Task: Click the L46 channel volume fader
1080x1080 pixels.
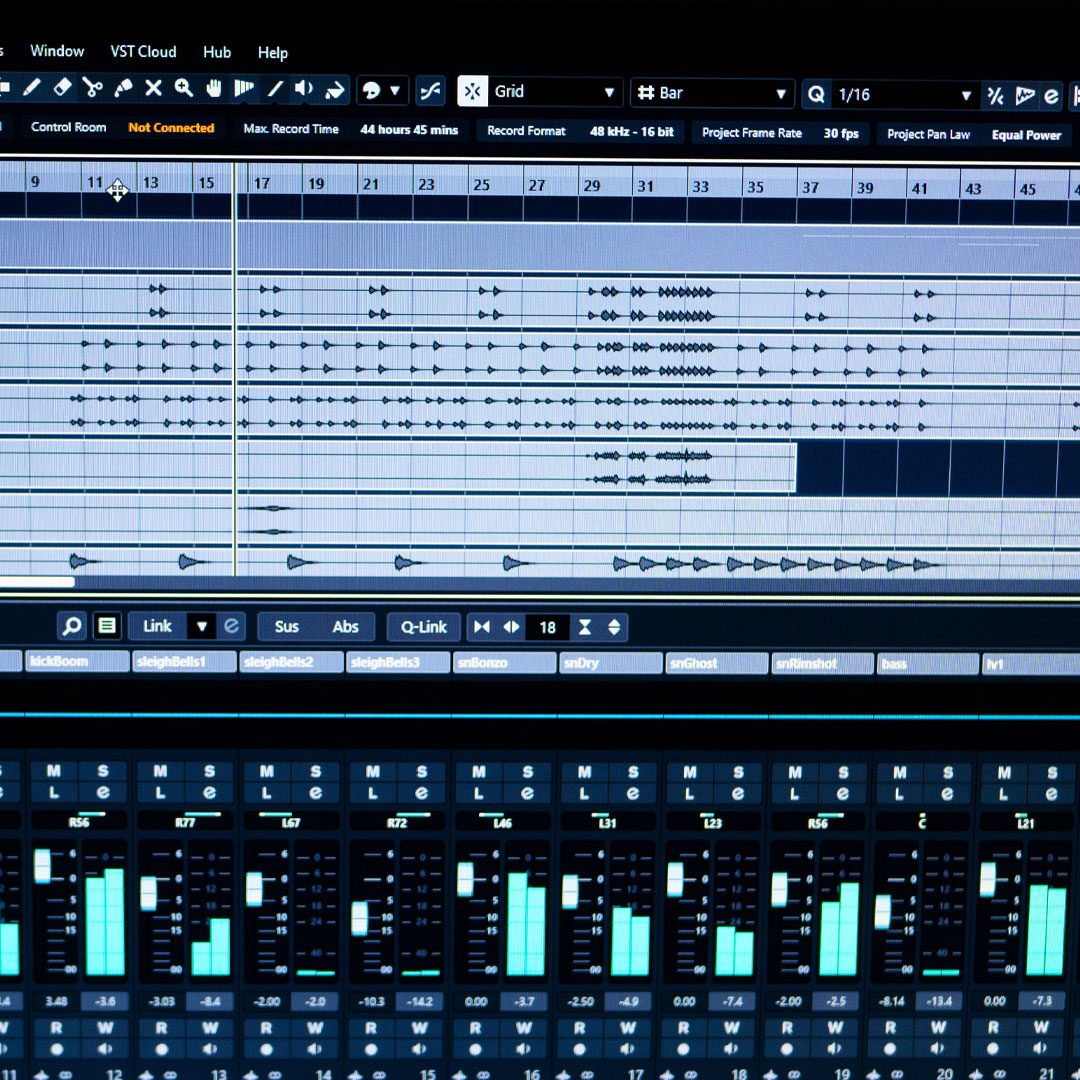Action: click(466, 880)
